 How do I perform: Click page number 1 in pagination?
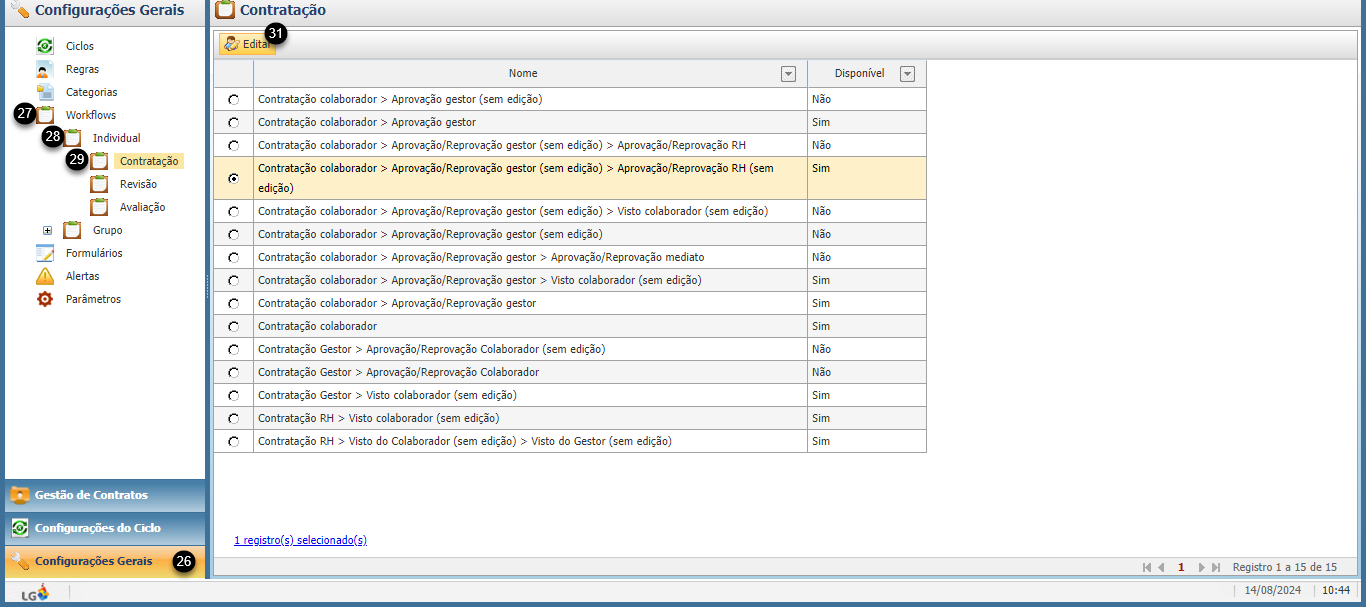(1181, 567)
